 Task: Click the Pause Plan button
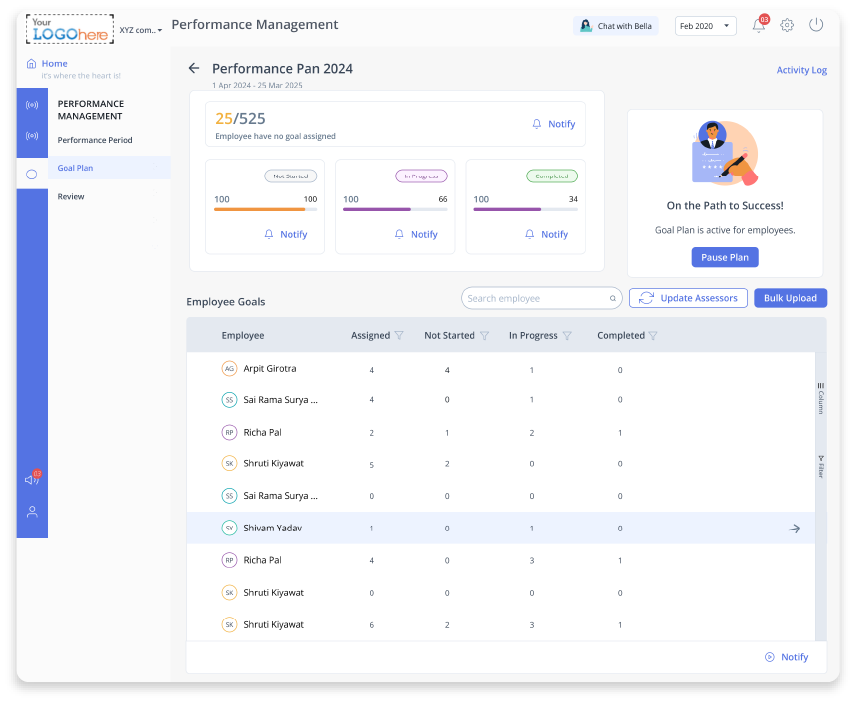[725, 257]
